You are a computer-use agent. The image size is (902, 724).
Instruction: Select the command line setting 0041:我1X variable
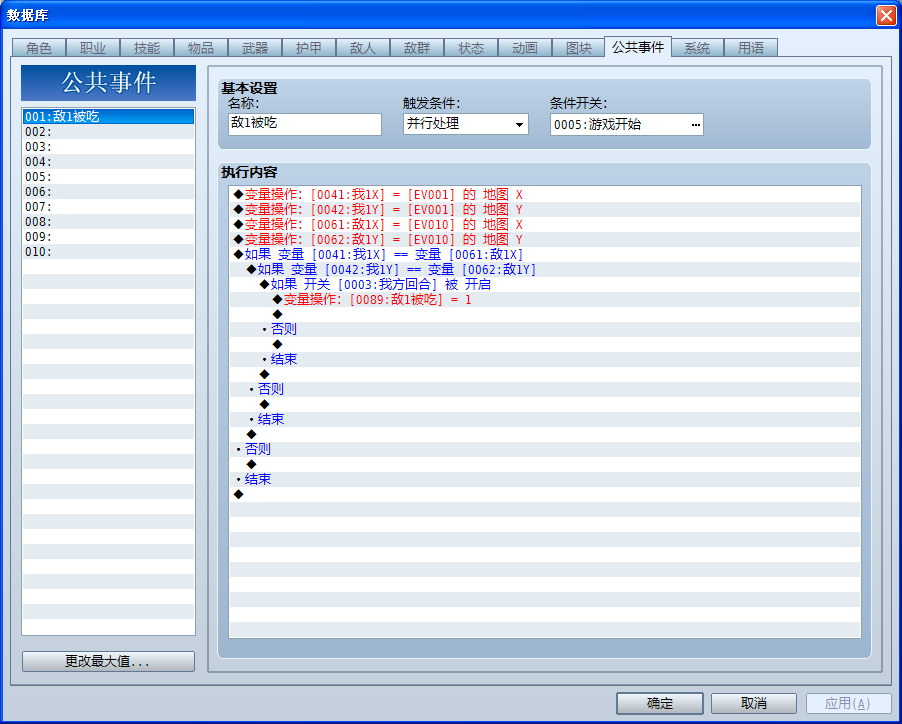point(545,194)
